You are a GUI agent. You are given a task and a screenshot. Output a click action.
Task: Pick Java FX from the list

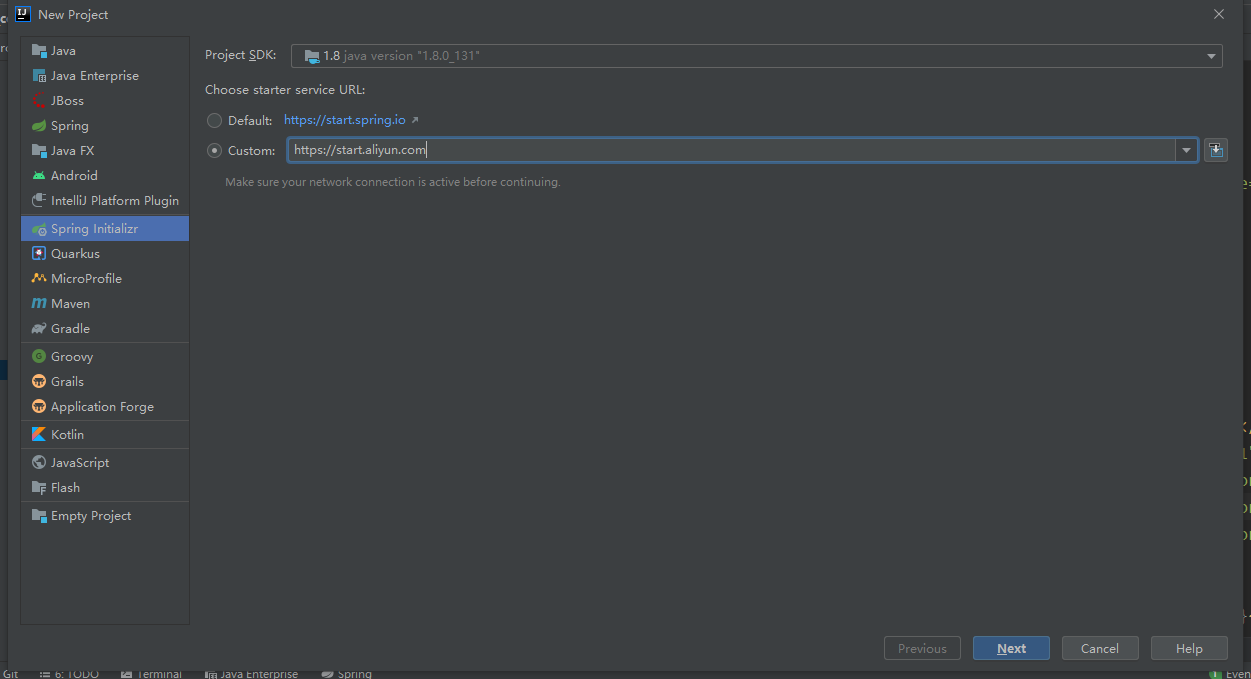pyautogui.click(x=105, y=150)
